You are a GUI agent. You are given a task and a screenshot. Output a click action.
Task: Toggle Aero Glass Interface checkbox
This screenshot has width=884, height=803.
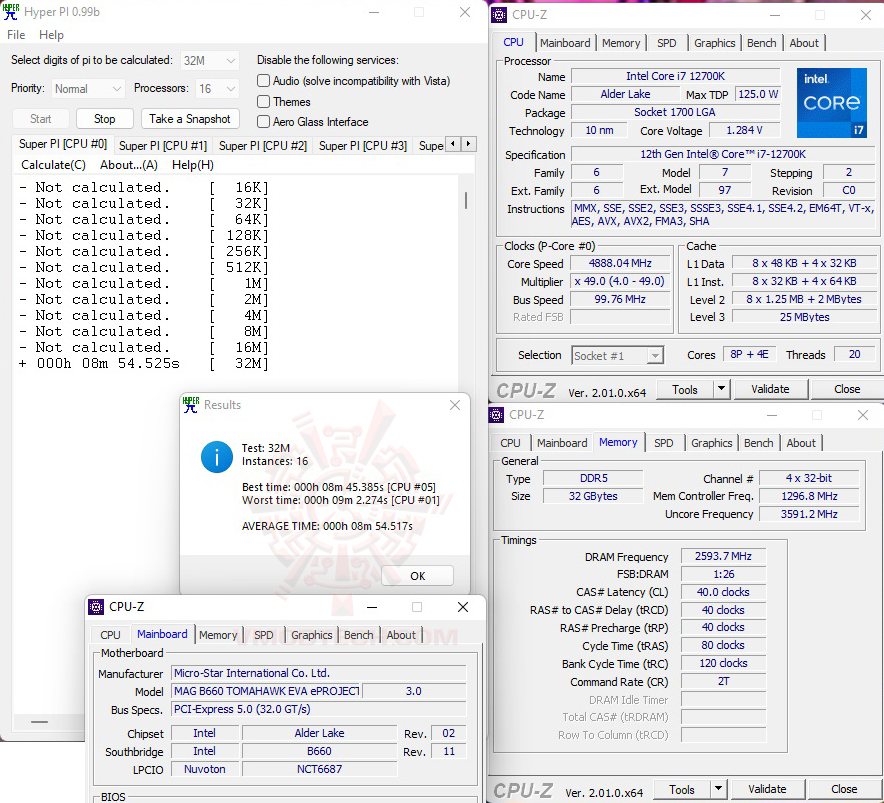263,122
